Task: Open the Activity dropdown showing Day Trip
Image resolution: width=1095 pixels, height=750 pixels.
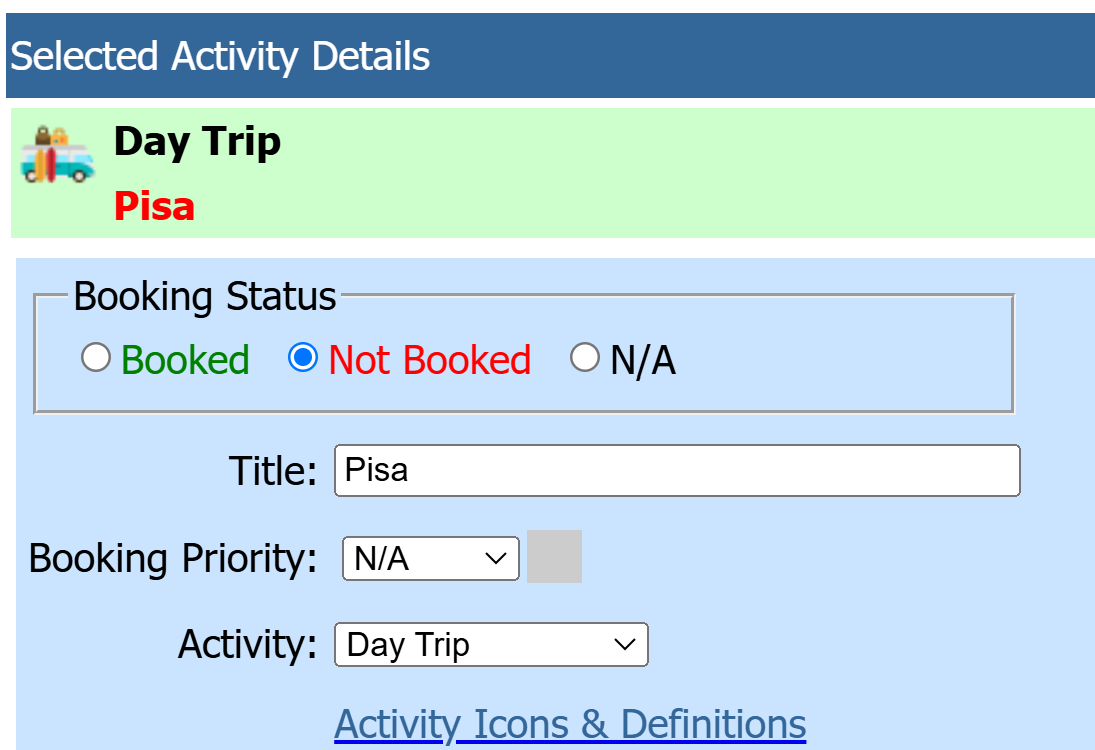Action: tap(492, 644)
